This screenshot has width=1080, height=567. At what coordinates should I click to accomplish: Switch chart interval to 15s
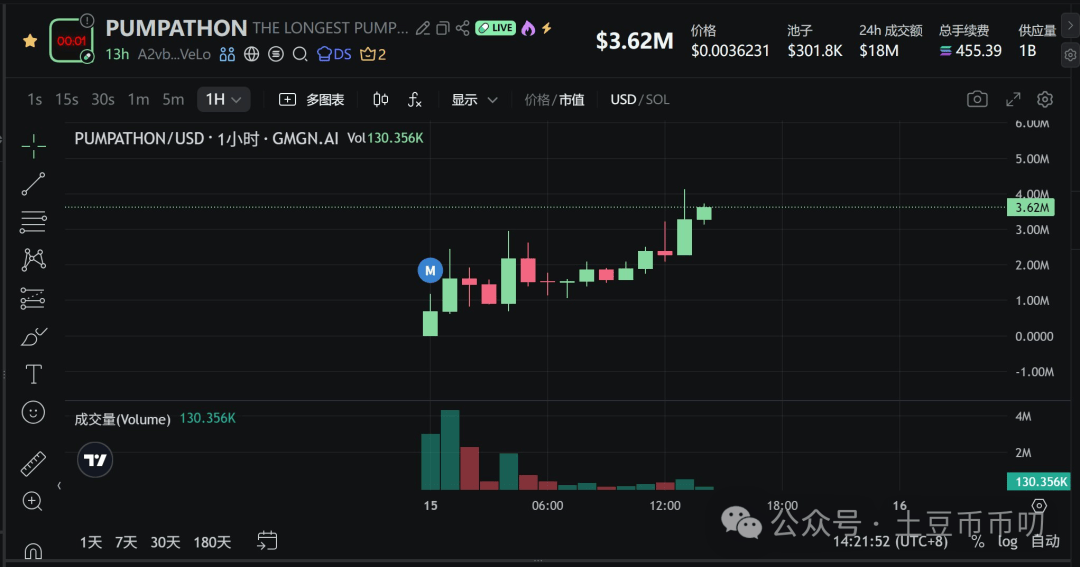[x=67, y=100]
